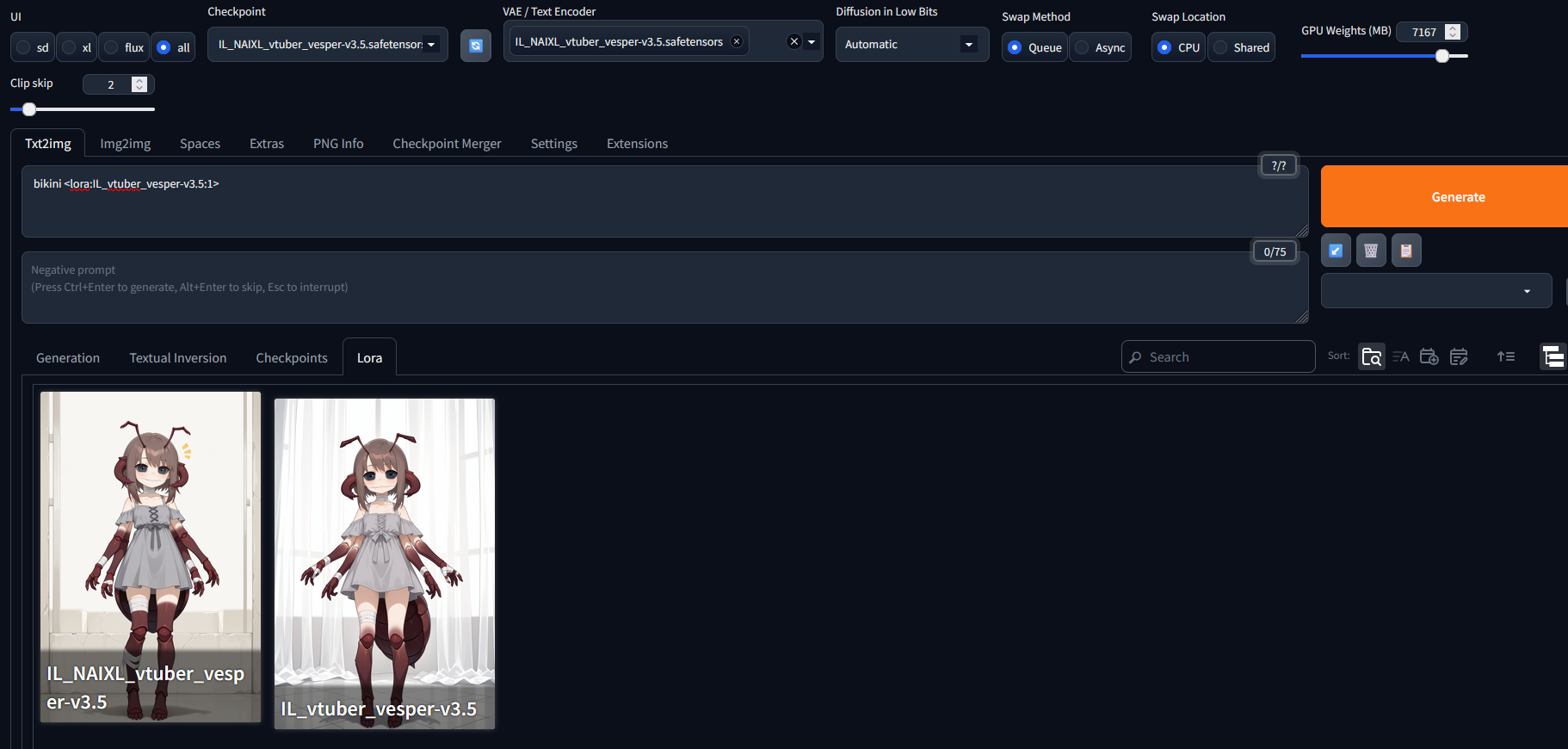This screenshot has width=1568, height=749.
Task: Select the flux UI preset
Action: (x=124, y=47)
